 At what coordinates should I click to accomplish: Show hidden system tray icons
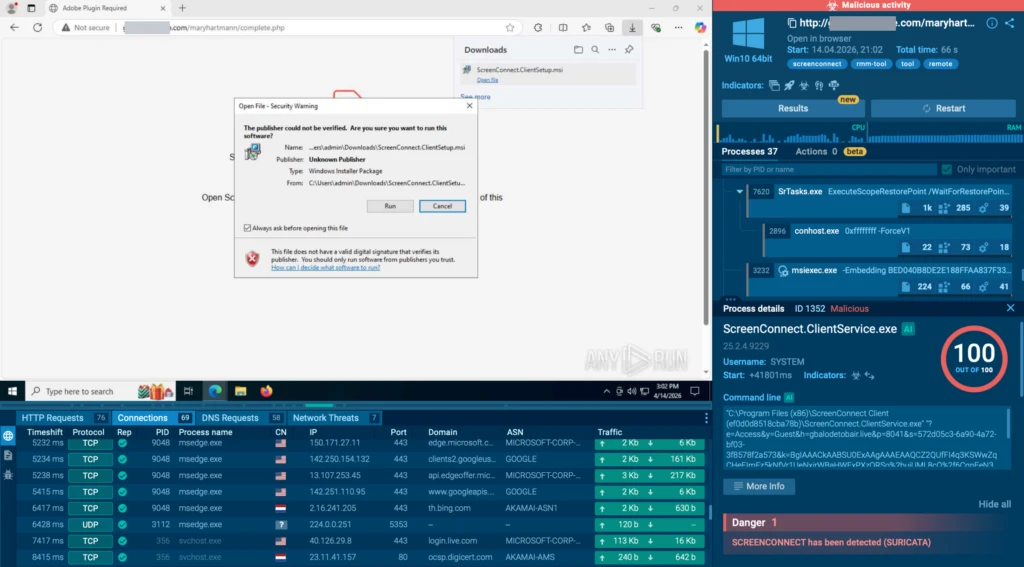[x=607, y=391]
